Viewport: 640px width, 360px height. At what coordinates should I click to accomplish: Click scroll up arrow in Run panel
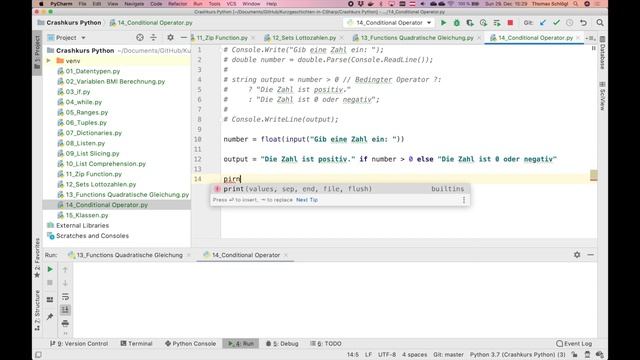65,269
